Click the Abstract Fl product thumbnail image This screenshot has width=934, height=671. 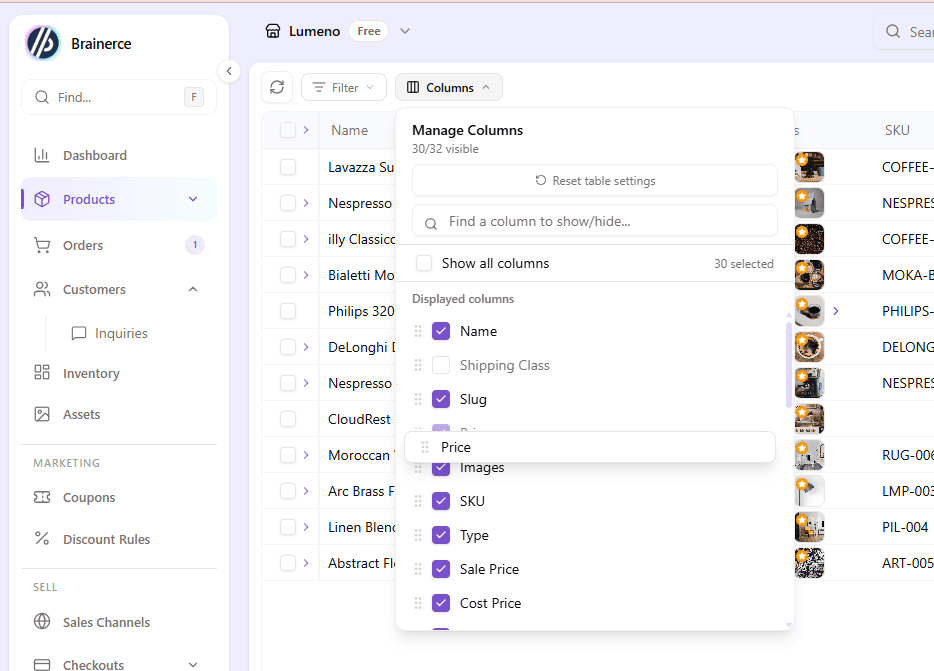(x=810, y=563)
